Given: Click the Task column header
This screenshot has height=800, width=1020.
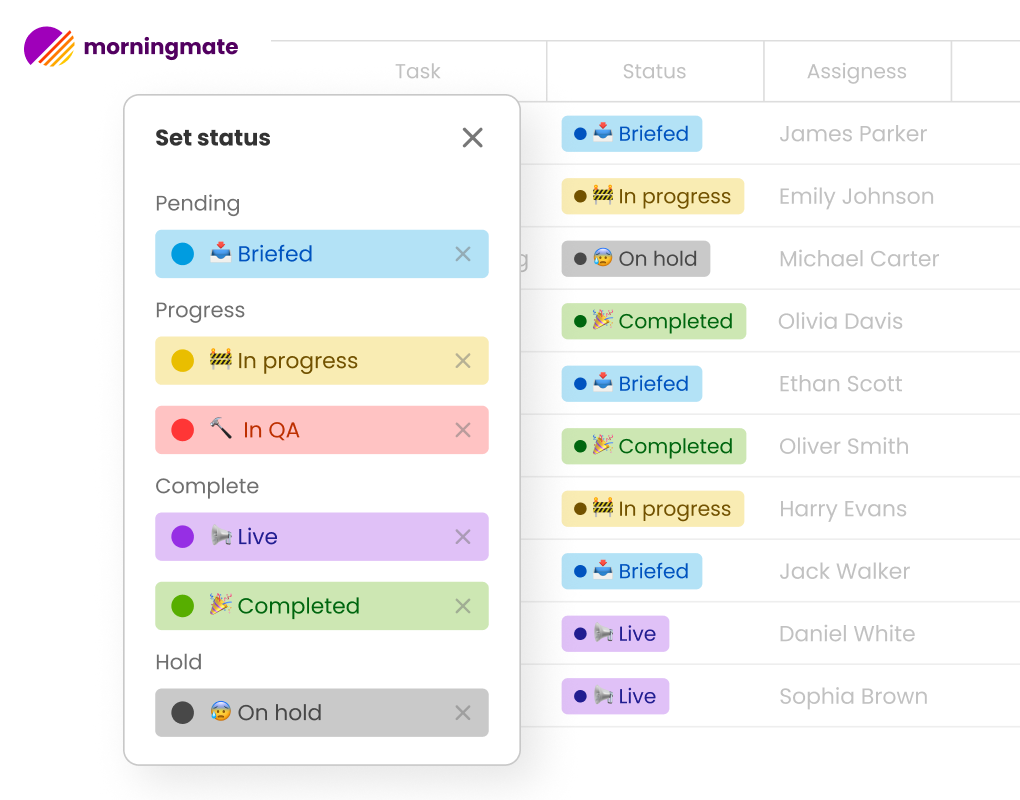Looking at the screenshot, I should [x=417, y=71].
